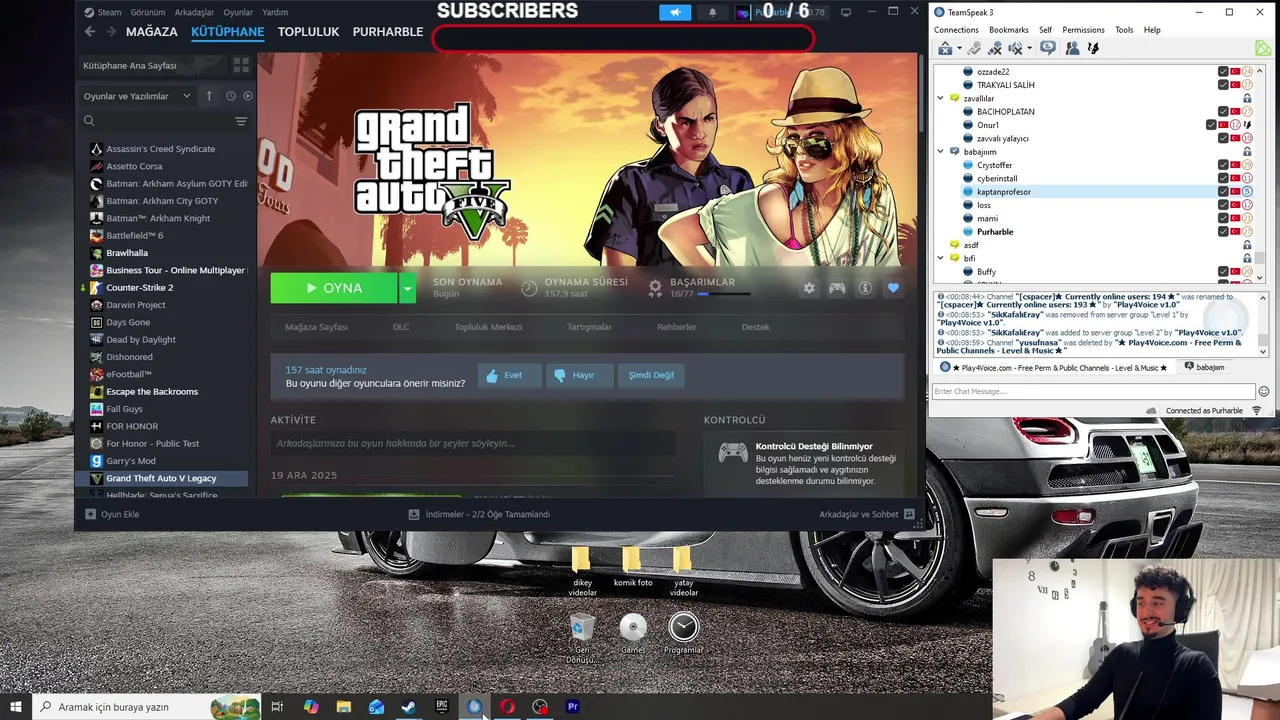Click TeamSpeak subscribe channels chat icon
This screenshot has width=1280, height=720.
pos(1048,48)
